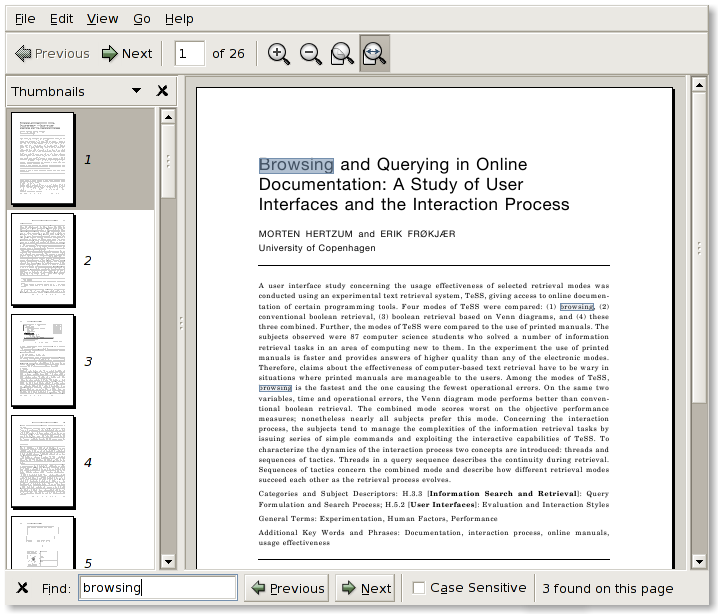Close the Find bar with the X
The image size is (718, 614).
click(x=22, y=588)
